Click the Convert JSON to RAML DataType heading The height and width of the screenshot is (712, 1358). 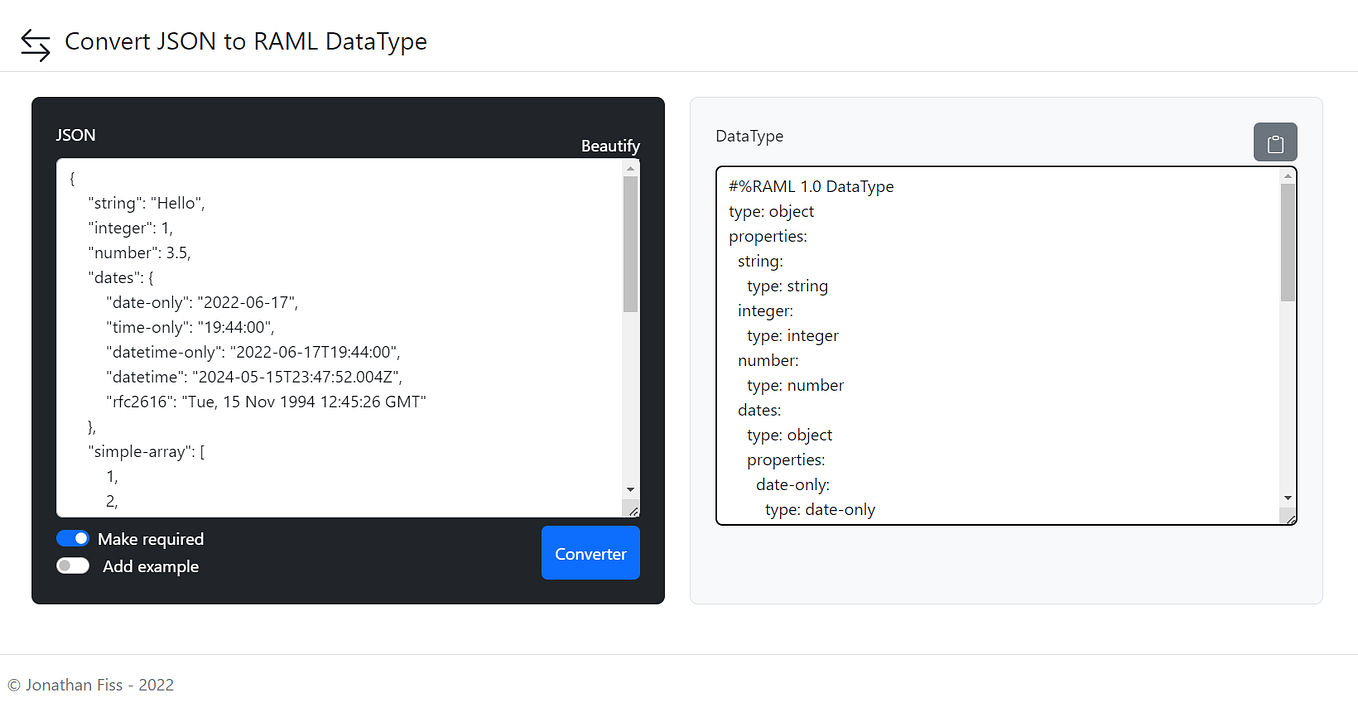(x=246, y=41)
